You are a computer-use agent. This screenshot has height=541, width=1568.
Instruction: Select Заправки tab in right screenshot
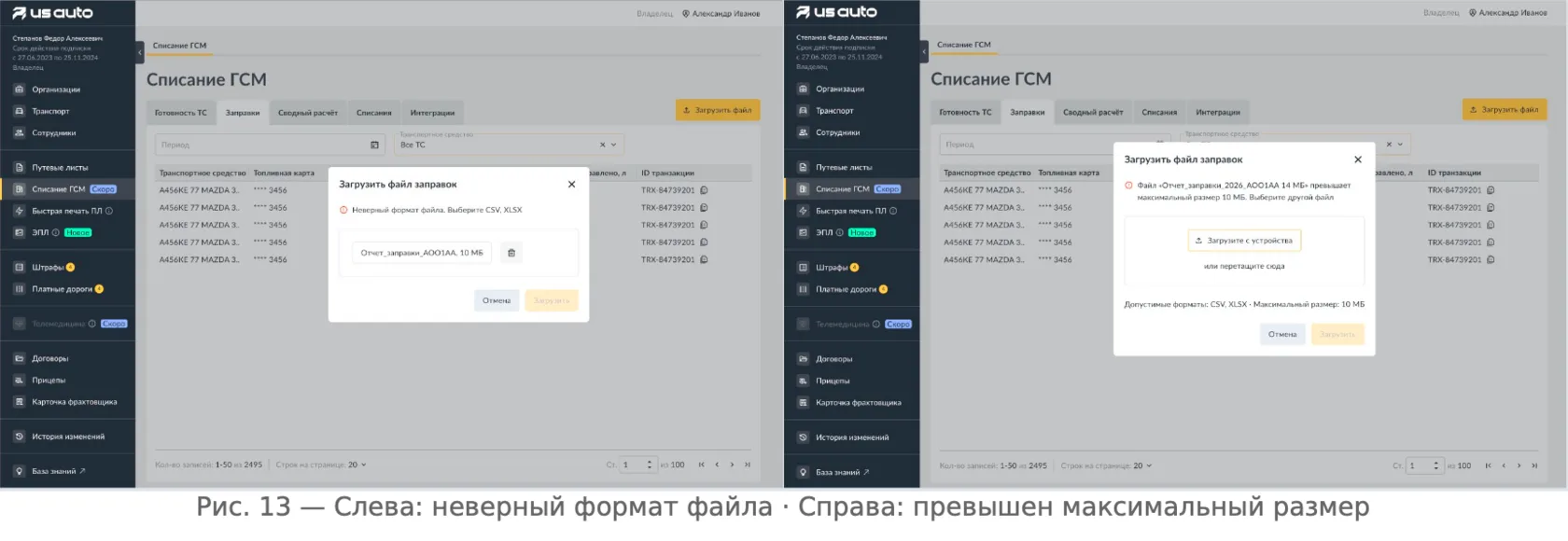pos(1028,112)
